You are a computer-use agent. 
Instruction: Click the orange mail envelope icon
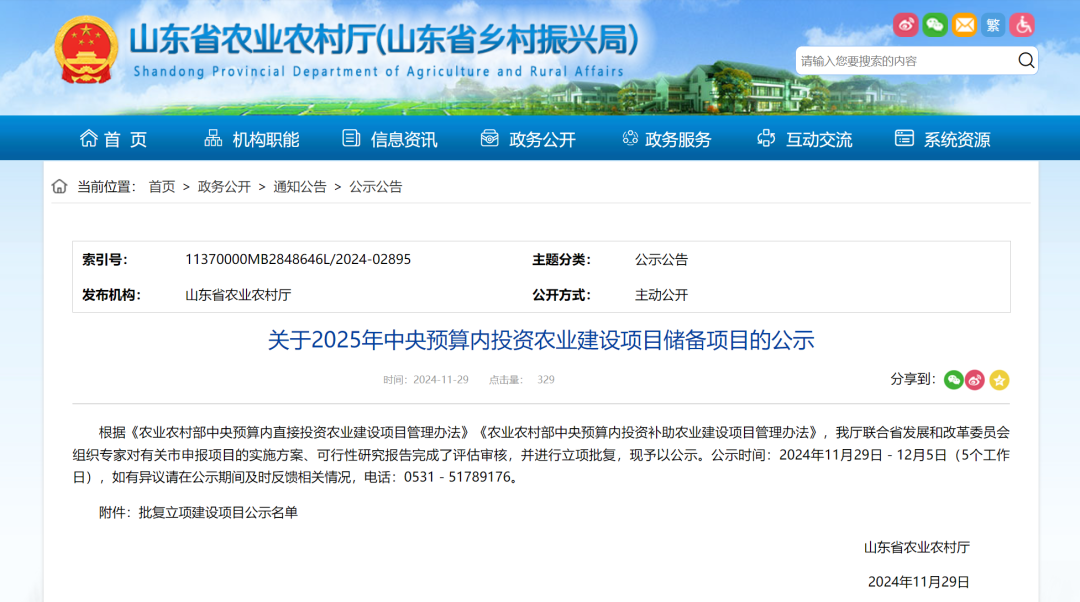tap(964, 25)
